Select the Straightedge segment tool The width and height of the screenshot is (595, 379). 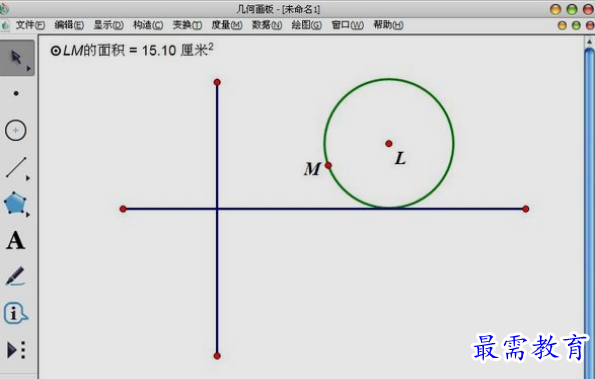point(16,167)
